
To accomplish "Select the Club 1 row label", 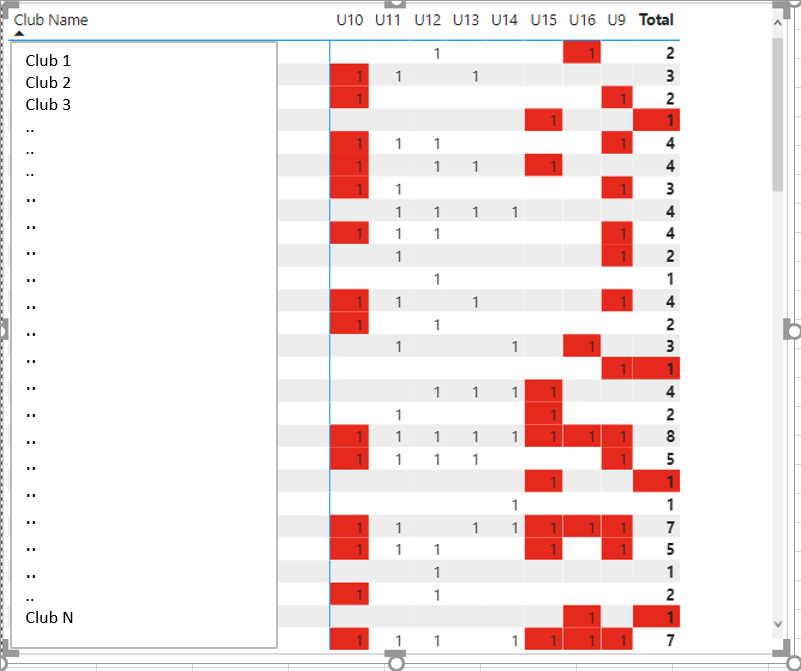I will (48, 61).
